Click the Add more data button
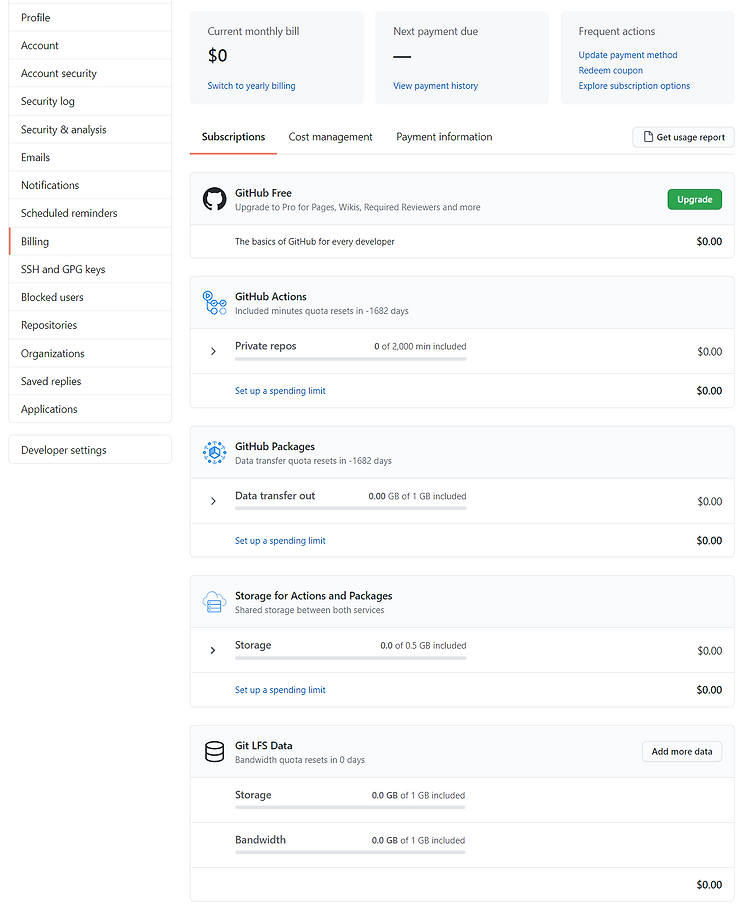 [x=682, y=752]
